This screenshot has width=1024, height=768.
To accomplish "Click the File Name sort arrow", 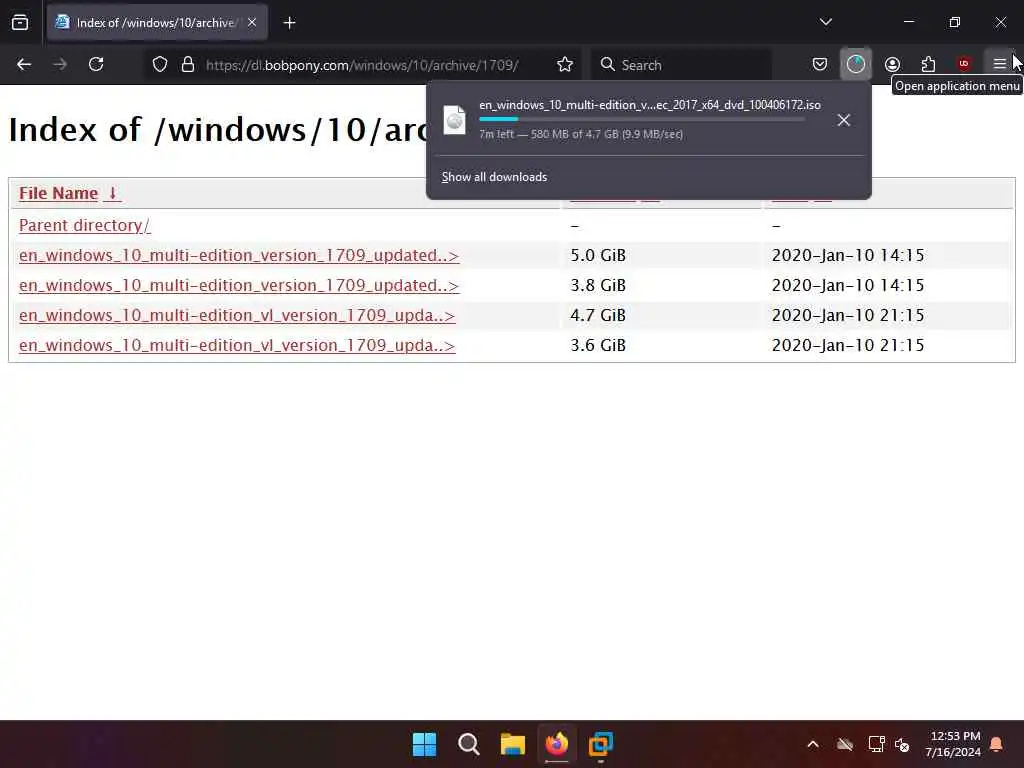I will [112, 193].
